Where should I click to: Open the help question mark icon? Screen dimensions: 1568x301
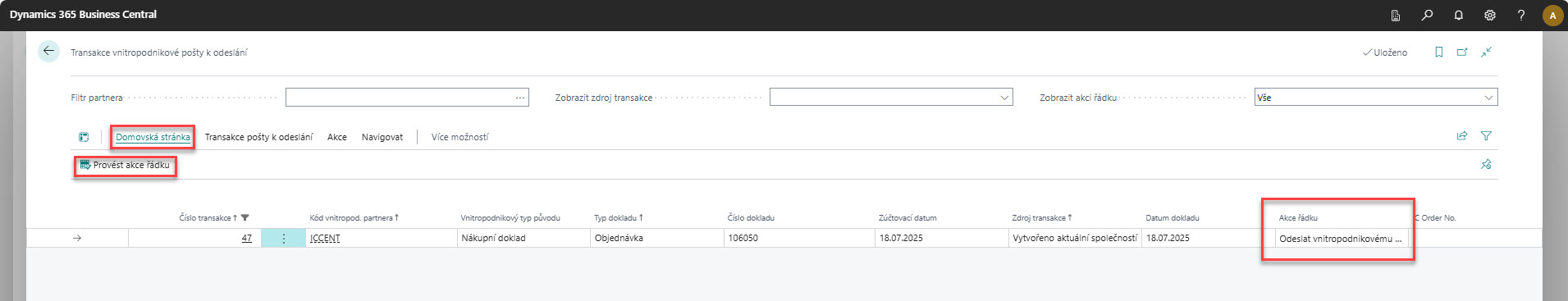1521,15
